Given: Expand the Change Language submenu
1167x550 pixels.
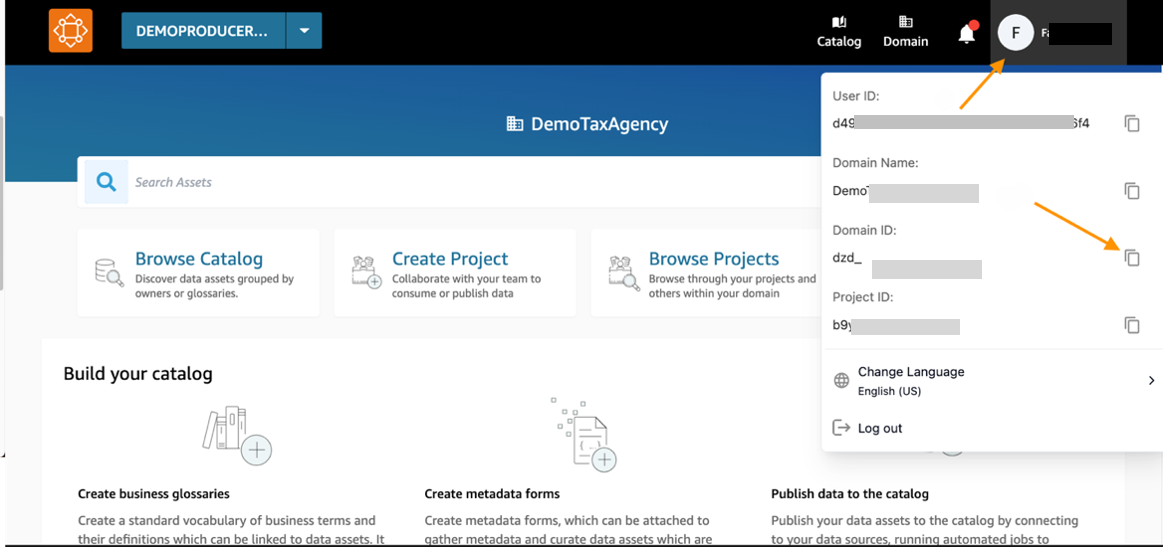Looking at the screenshot, I should (x=1151, y=380).
